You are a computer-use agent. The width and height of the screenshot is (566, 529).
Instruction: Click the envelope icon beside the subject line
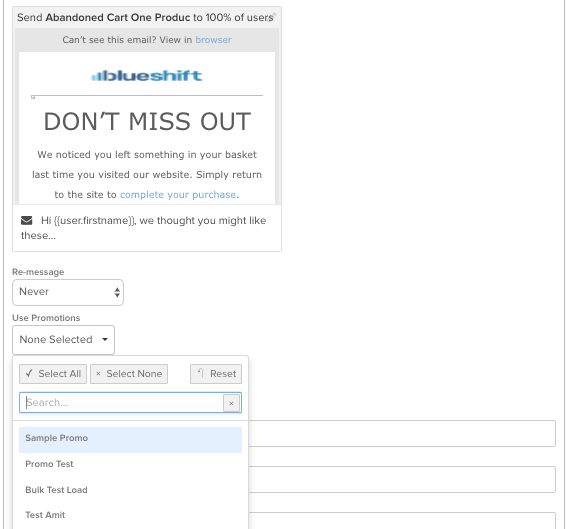[26, 220]
